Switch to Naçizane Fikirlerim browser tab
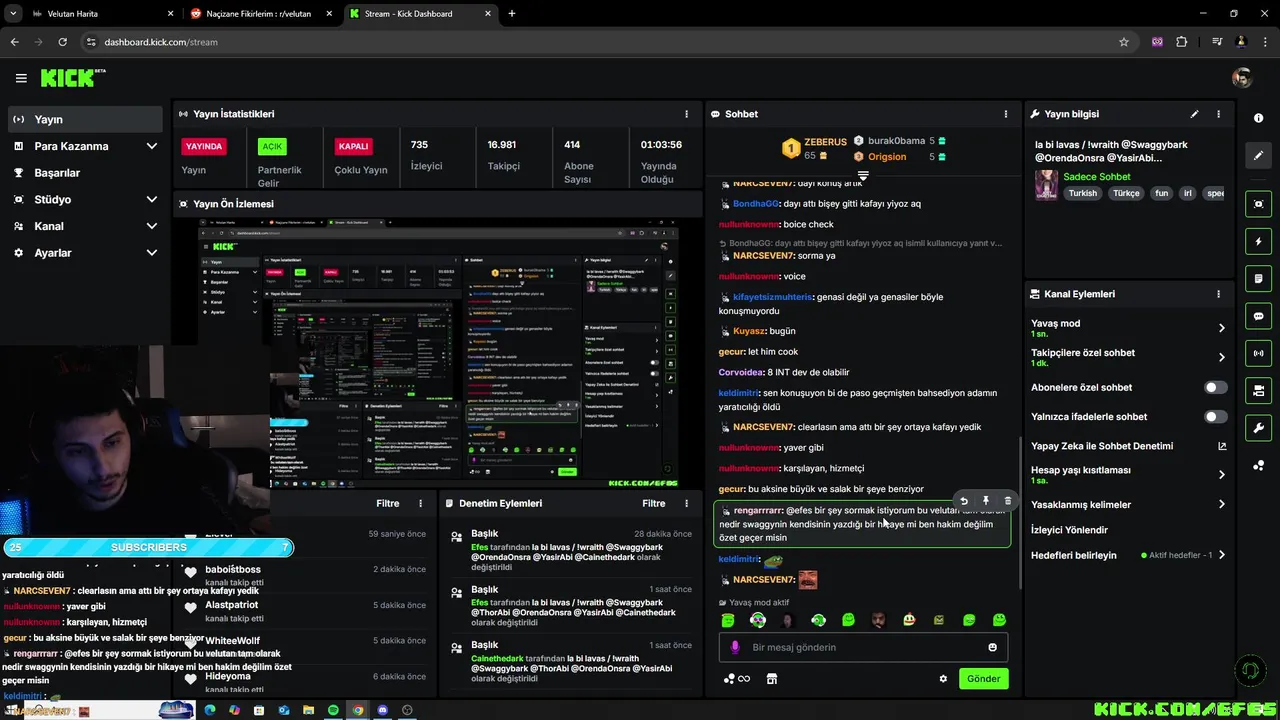1280x720 pixels. (259, 14)
